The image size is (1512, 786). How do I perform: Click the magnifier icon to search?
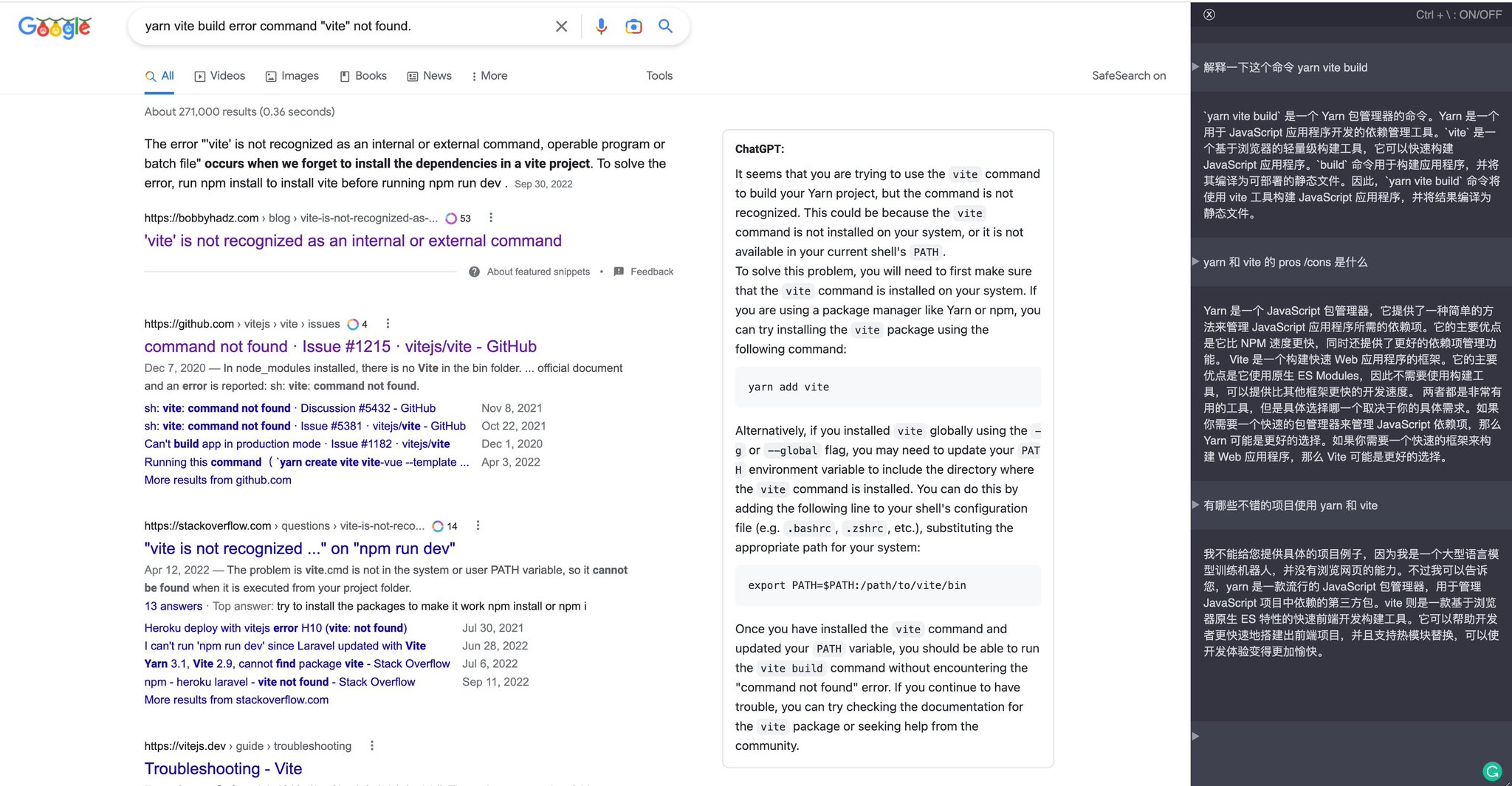click(x=664, y=26)
